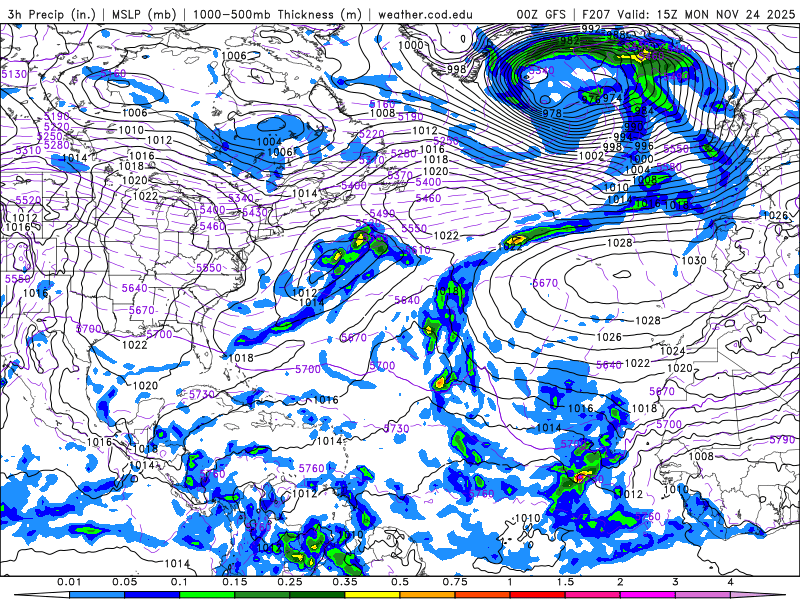Click the 'weather.cod.edu' source text
800x600 pixels.
tap(425, 14)
